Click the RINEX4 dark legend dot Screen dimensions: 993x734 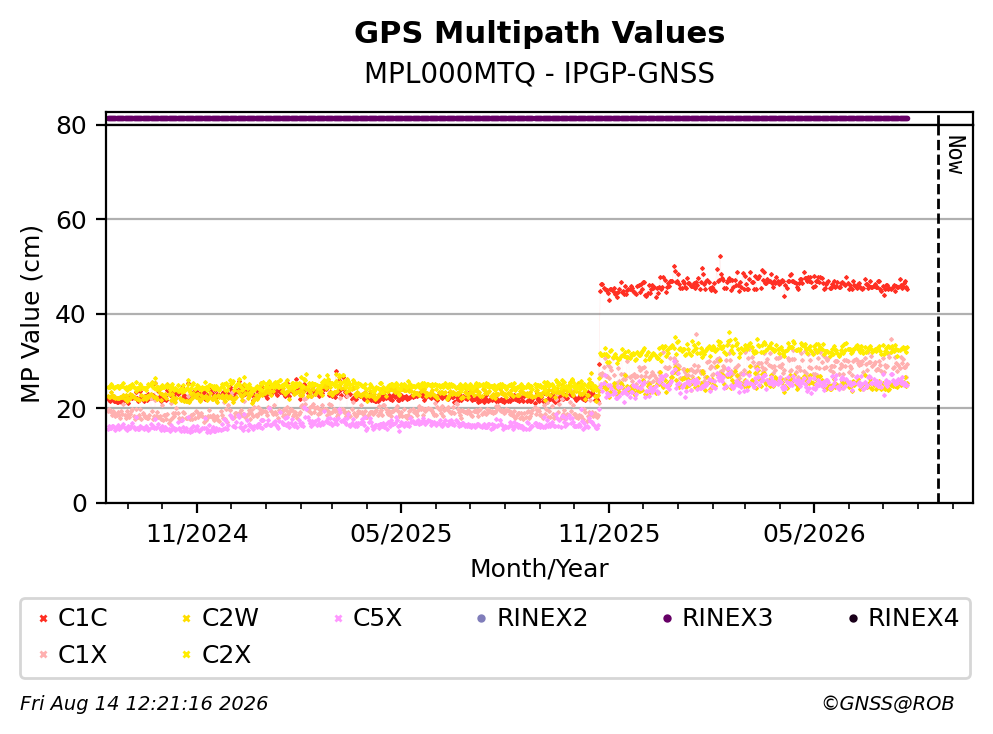point(853,618)
